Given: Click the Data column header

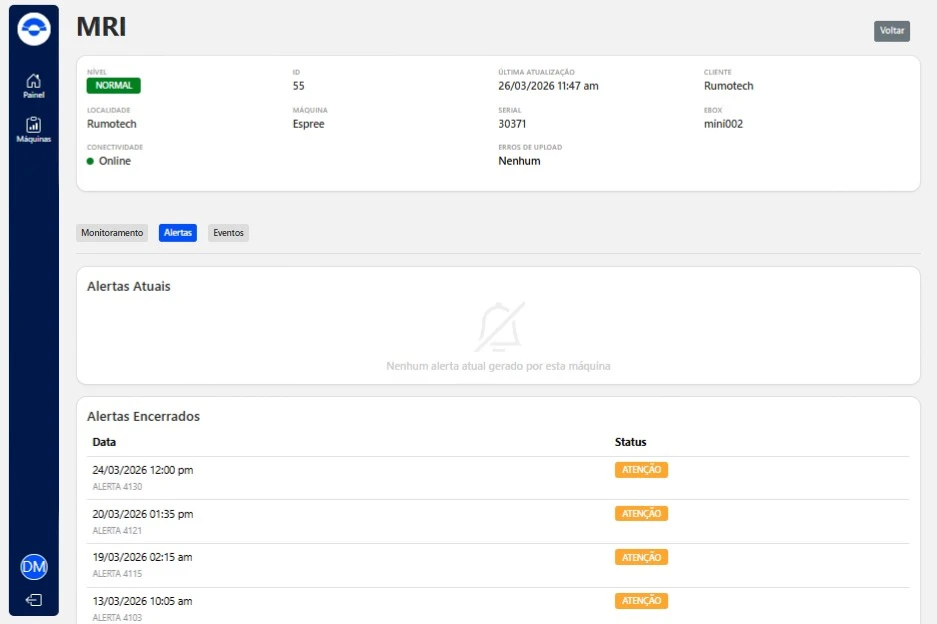Looking at the screenshot, I should [104, 442].
